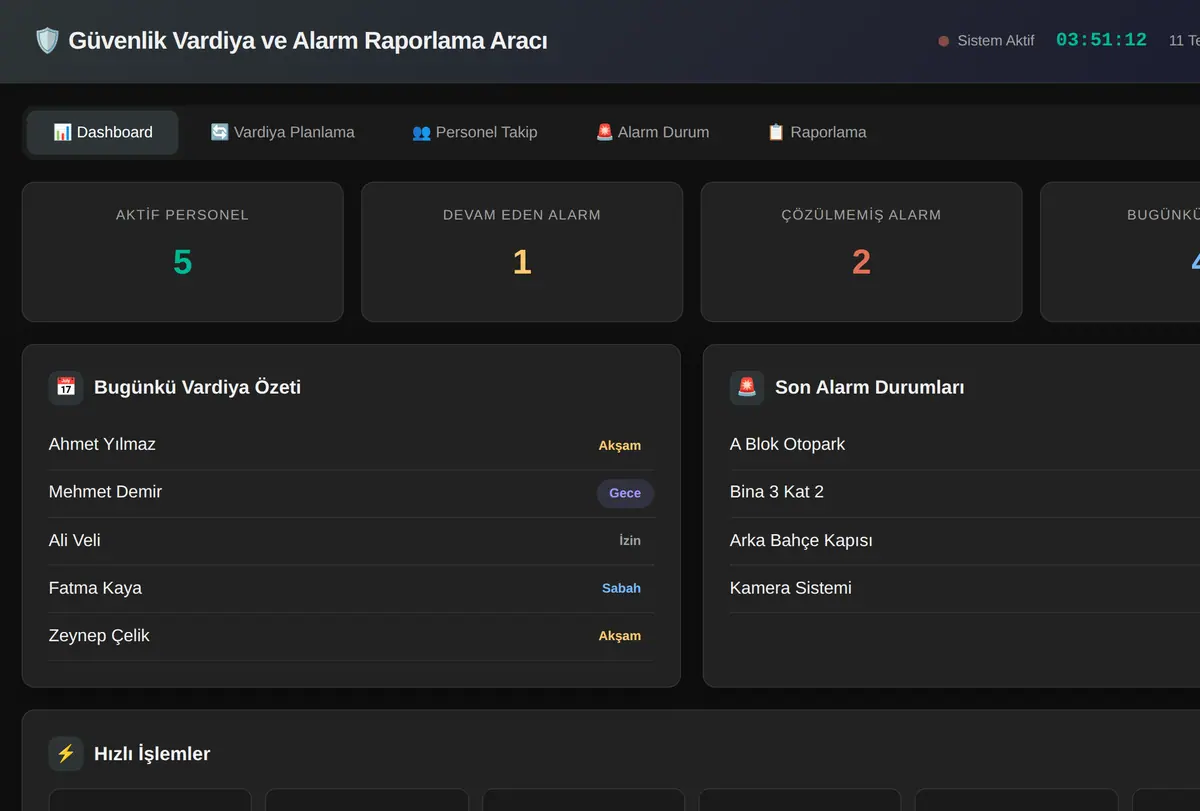
Task: Click the Akşam badge for Ahmet Yılmaz
Action: point(620,445)
